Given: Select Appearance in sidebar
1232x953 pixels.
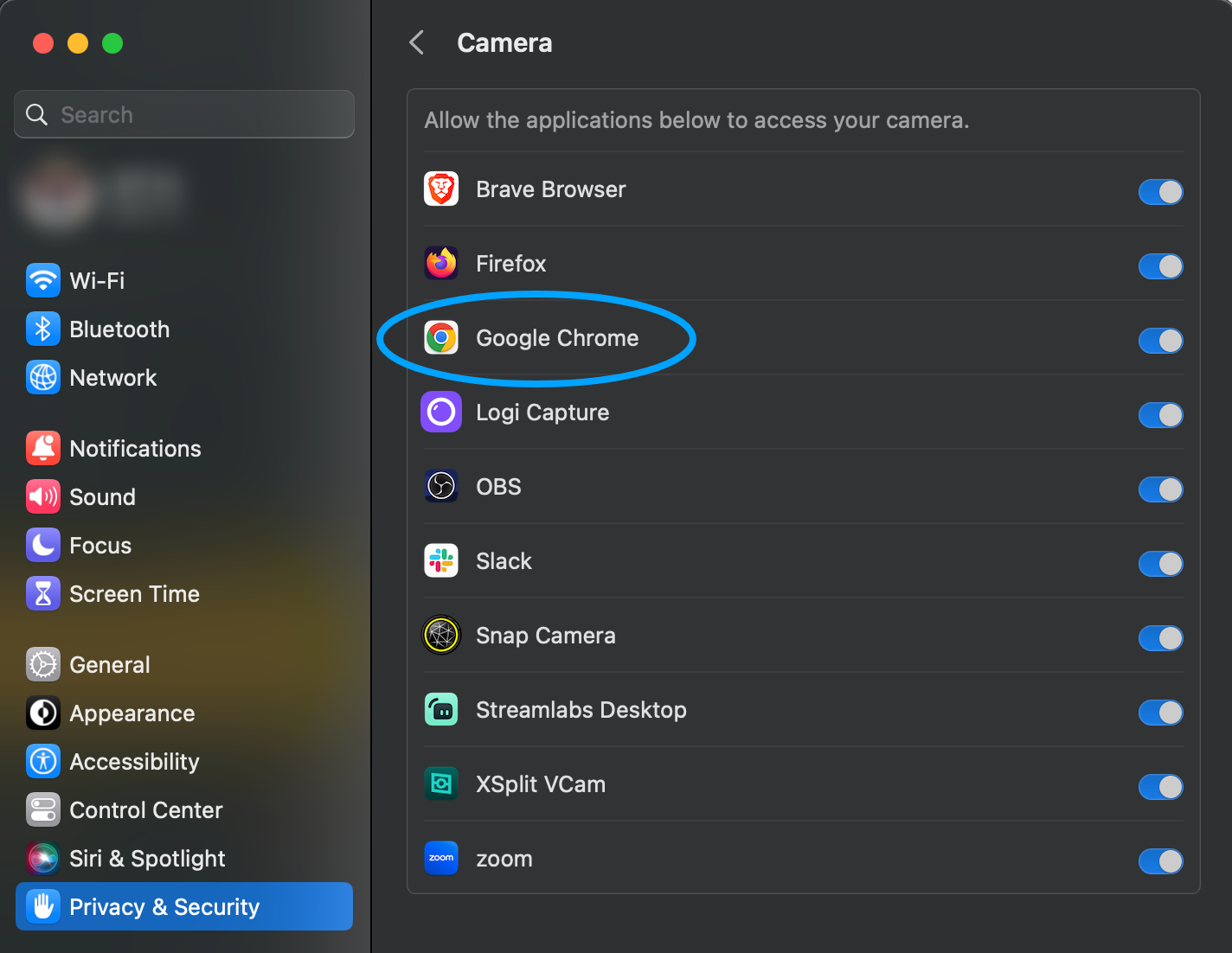Looking at the screenshot, I should 184,713.
